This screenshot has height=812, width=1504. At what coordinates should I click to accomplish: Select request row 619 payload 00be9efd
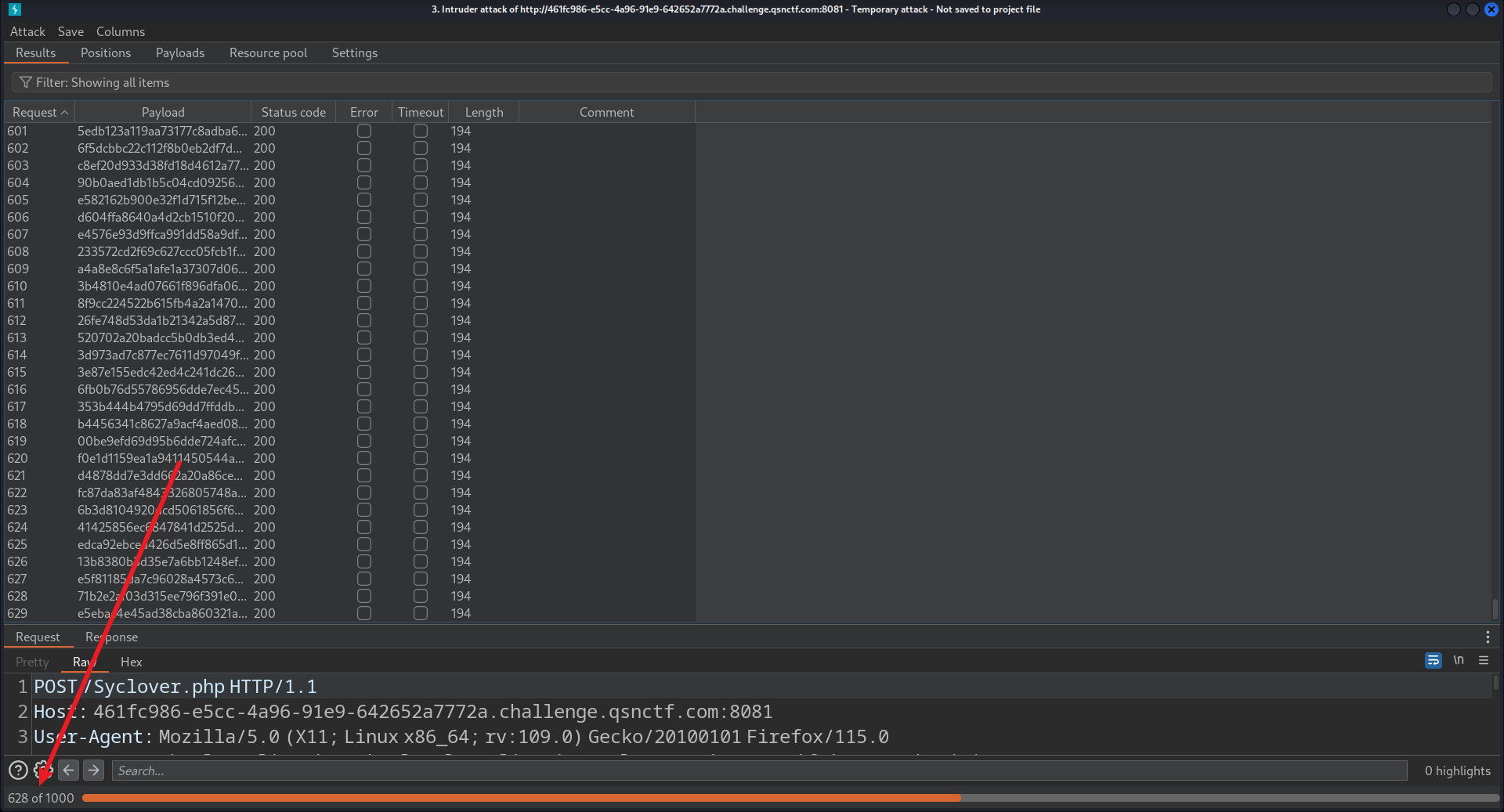[349, 442]
